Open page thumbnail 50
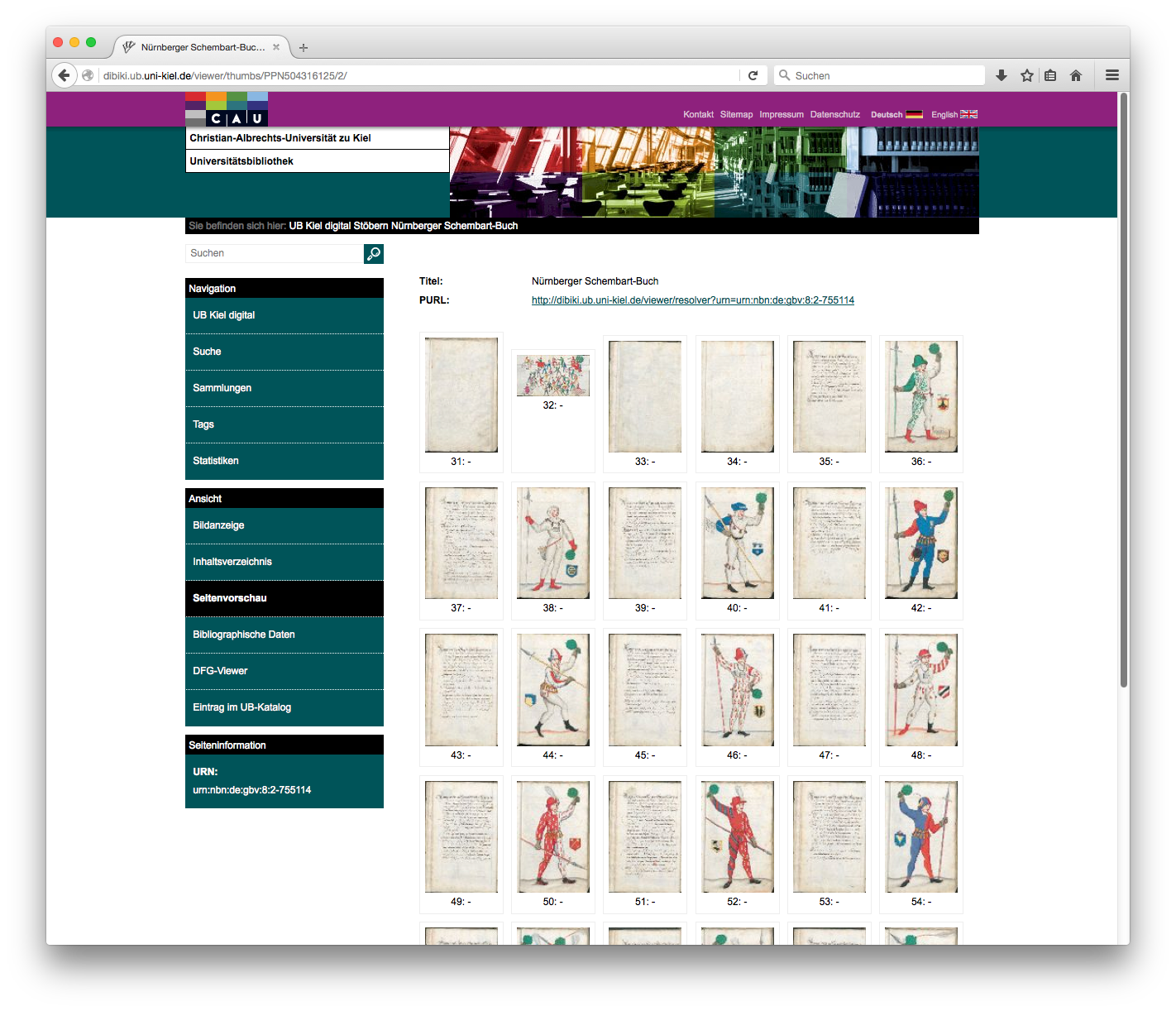The image size is (1176, 1011). (x=553, y=836)
